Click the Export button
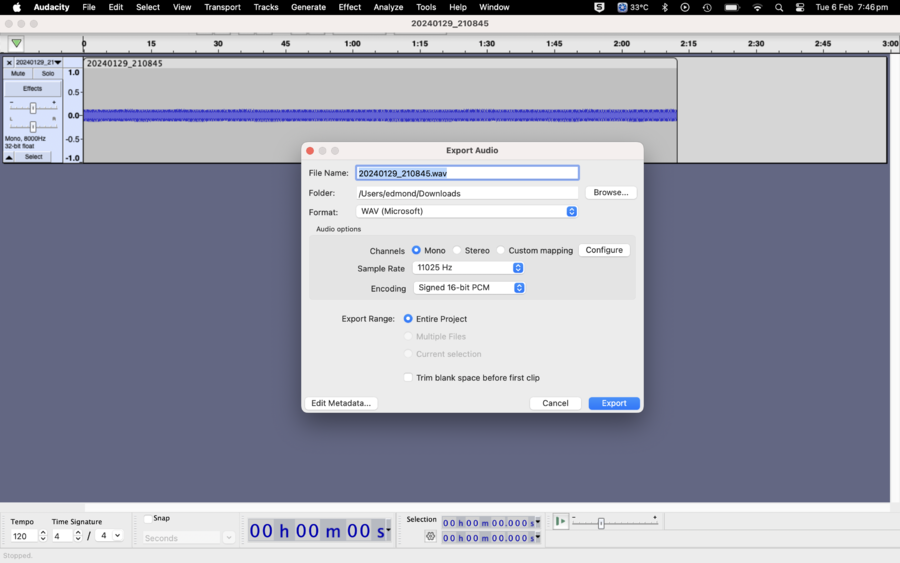The height and width of the screenshot is (563, 900). pos(614,403)
